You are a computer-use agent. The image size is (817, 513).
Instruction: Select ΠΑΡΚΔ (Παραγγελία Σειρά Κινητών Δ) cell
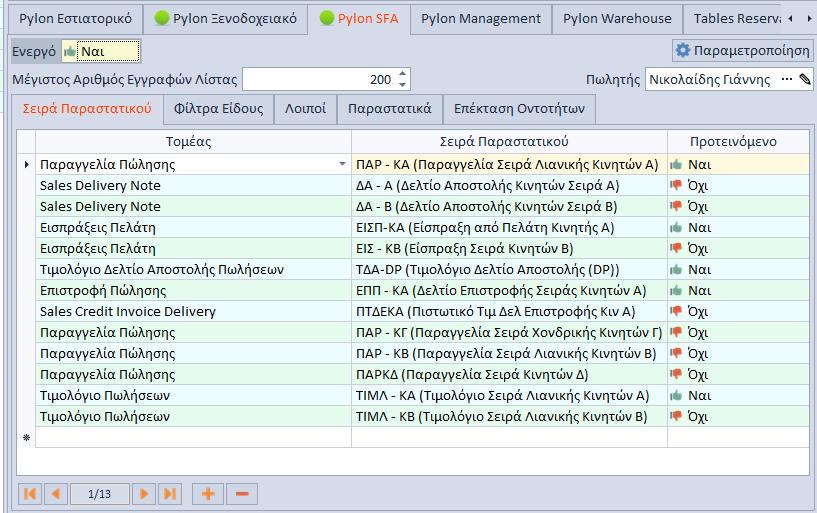[509, 374]
